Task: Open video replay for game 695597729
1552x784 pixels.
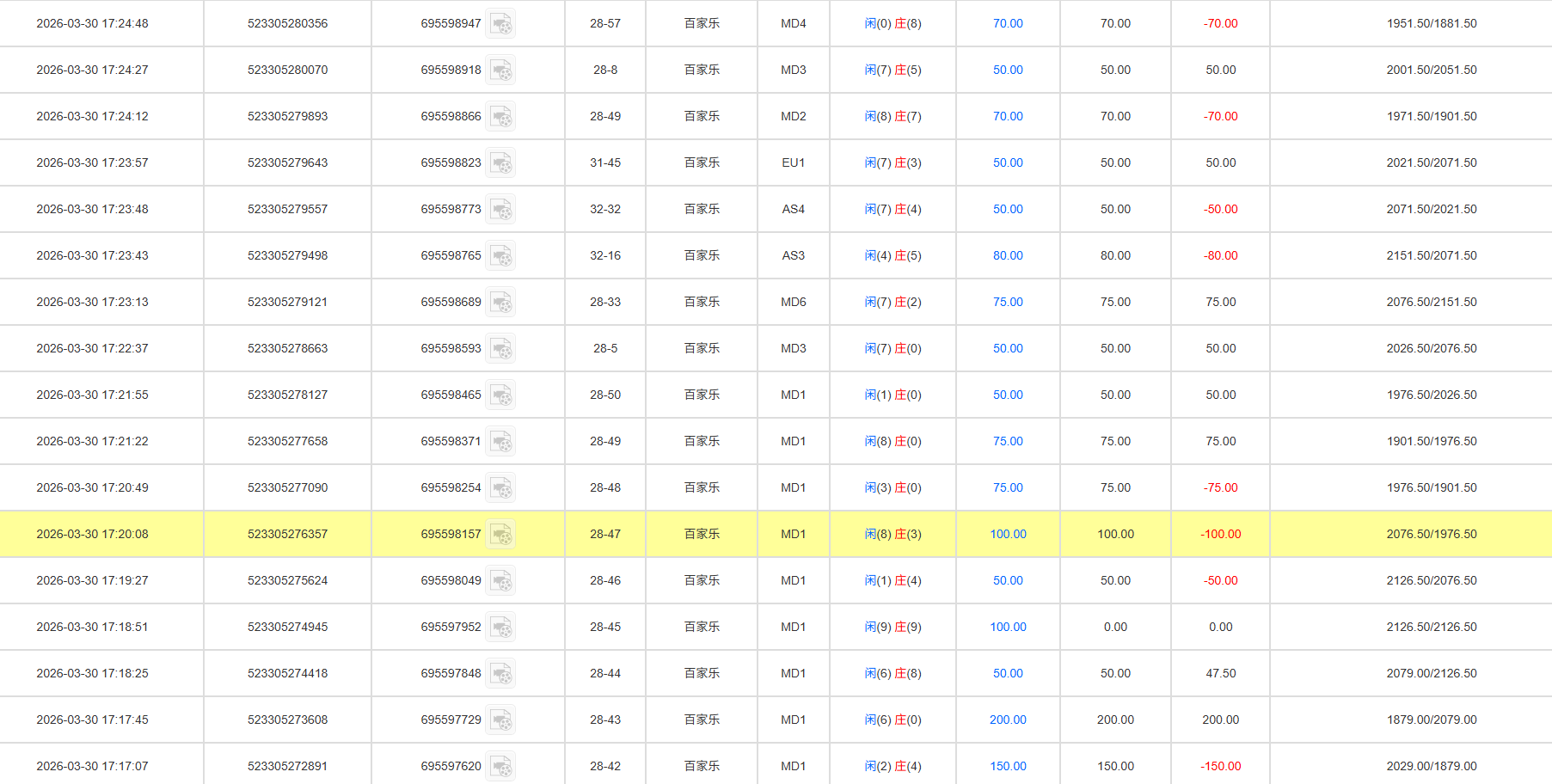Action: [501, 720]
